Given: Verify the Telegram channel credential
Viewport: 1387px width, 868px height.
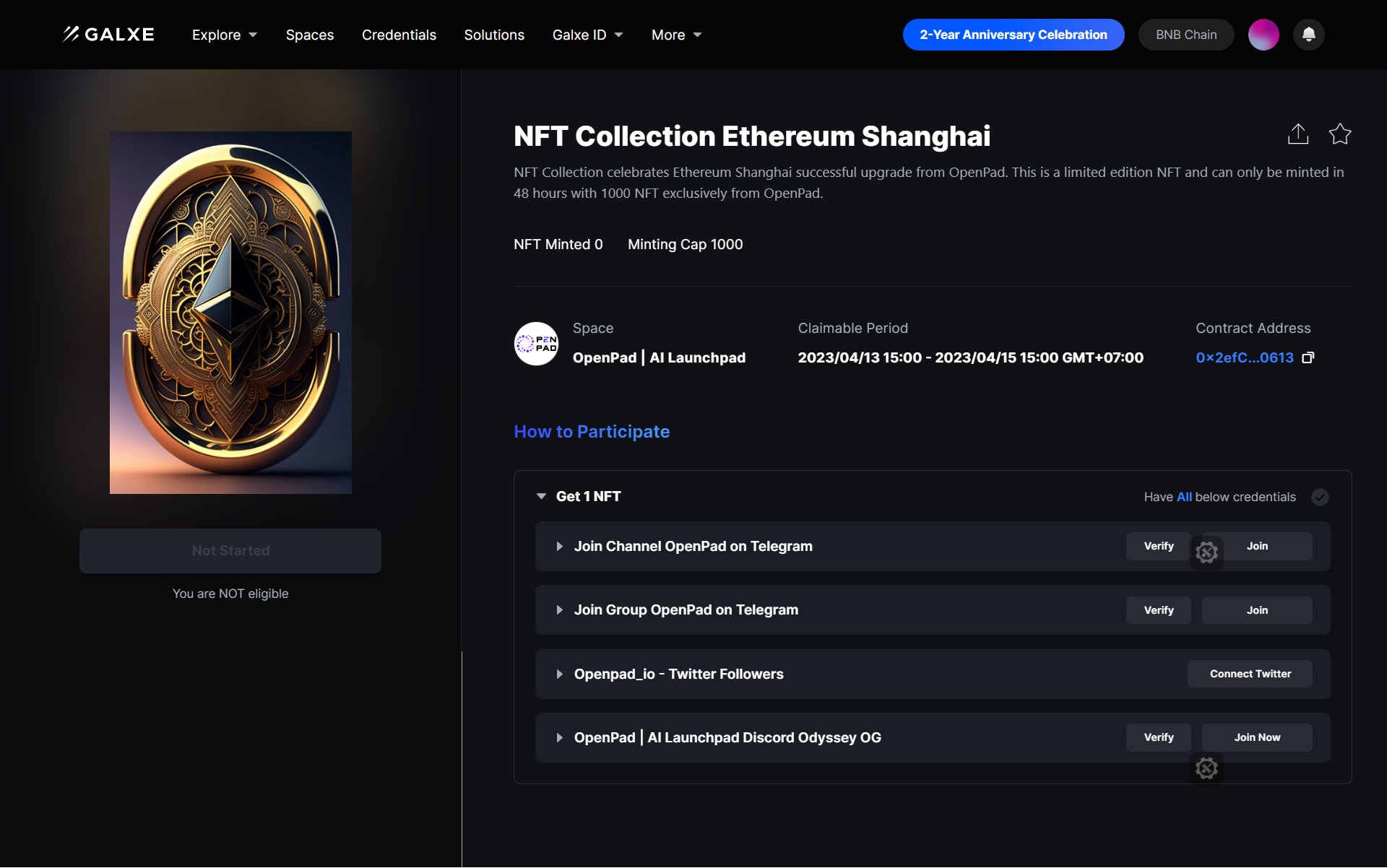Looking at the screenshot, I should (1159, 546).
